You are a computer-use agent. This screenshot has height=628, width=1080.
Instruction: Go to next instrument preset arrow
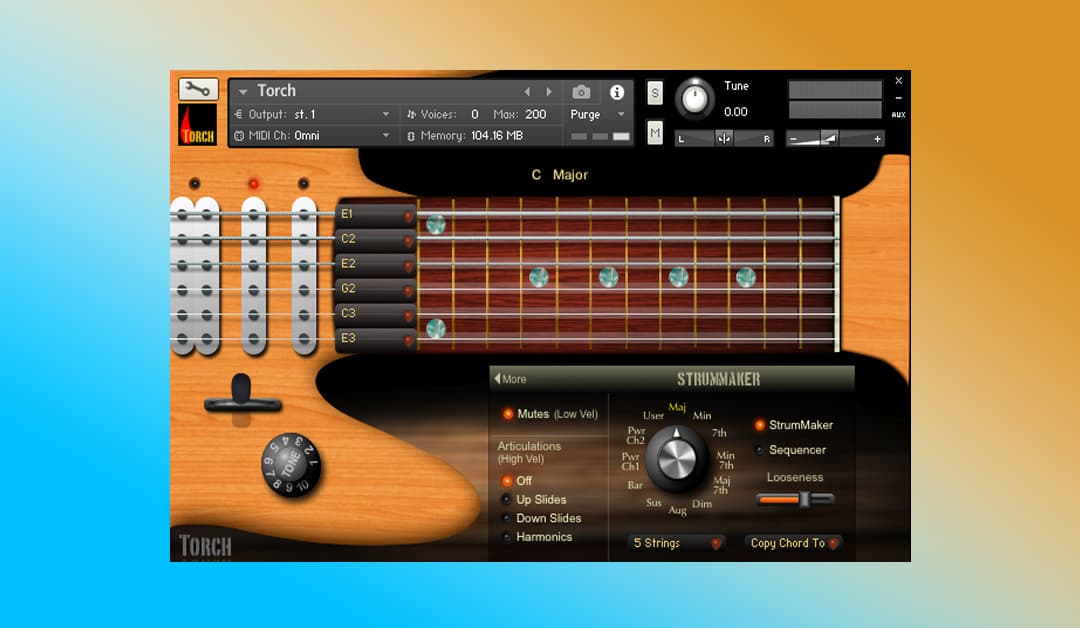(x=549, y=92)
